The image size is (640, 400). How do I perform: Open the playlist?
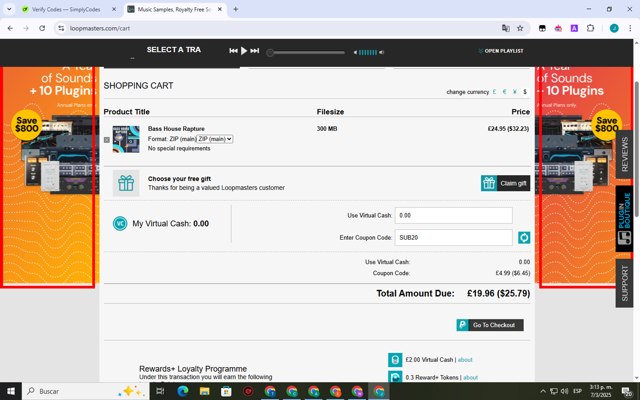[x=501, y=51]
